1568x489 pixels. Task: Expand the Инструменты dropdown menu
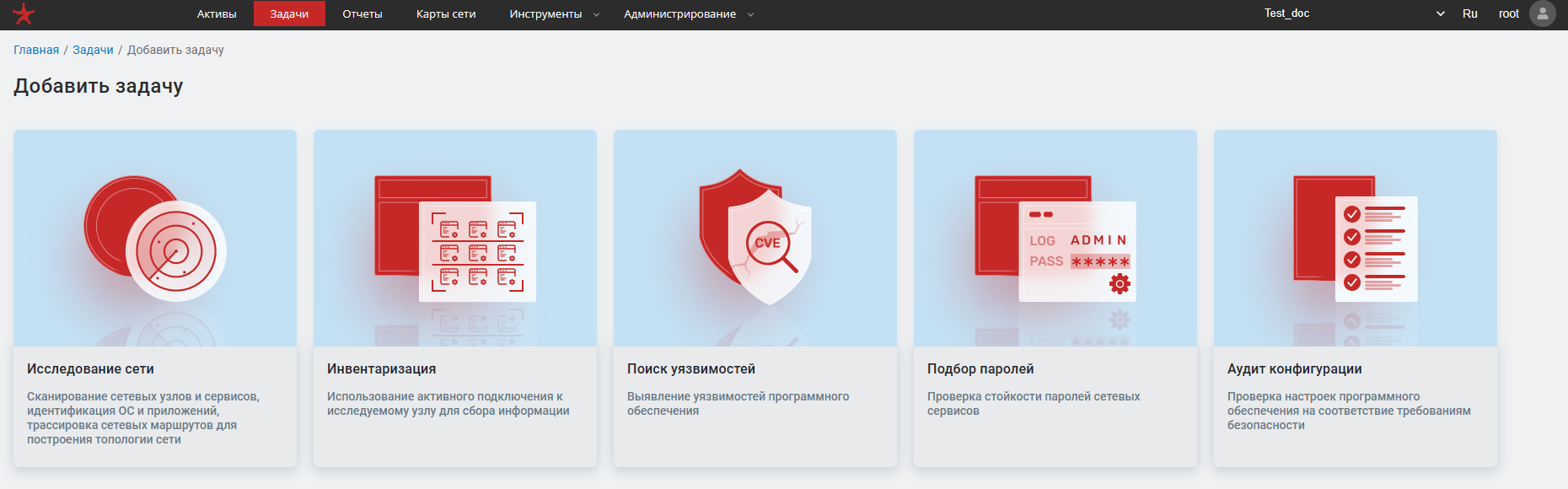point(554,14)
